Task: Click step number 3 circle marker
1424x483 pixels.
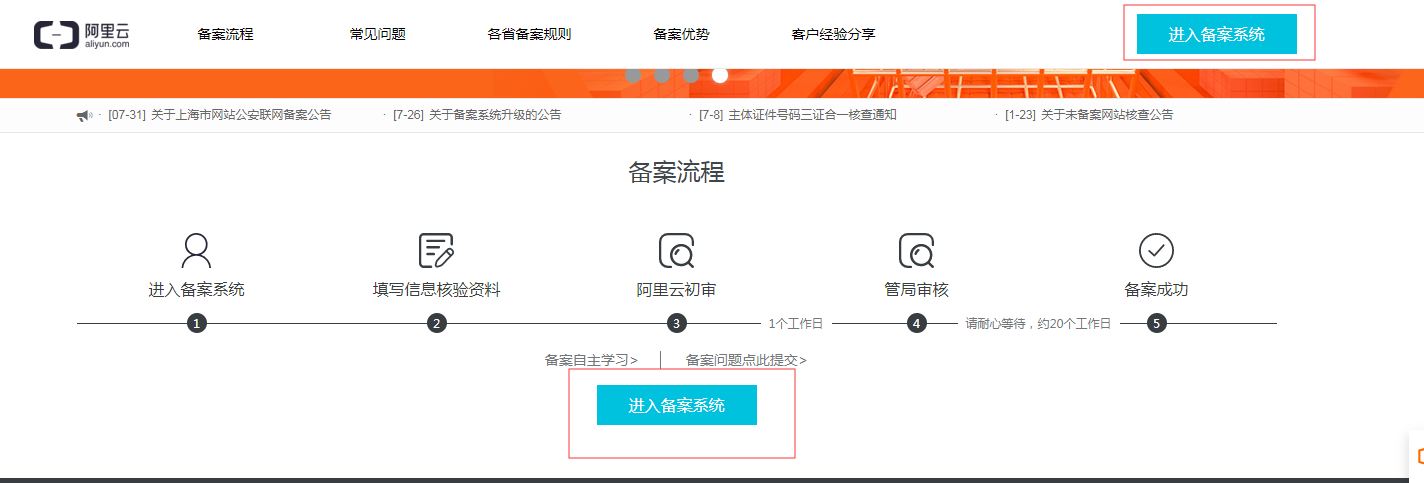Action: [677, 324]
